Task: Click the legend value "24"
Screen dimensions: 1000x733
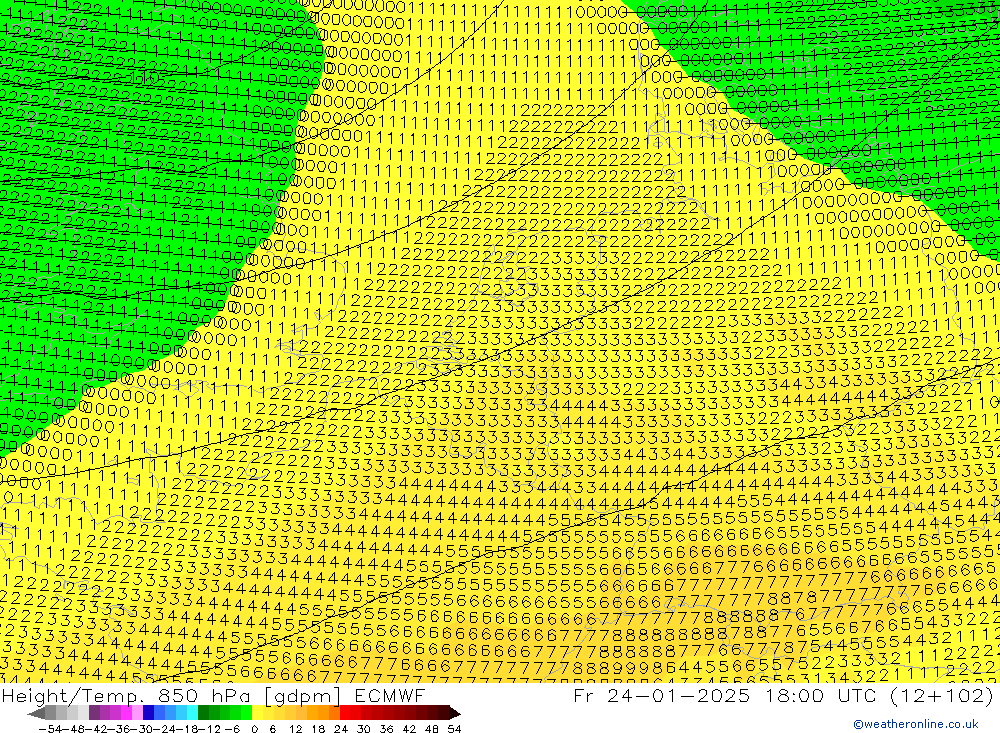Action: pyautogui.click(x=341, y=729)
